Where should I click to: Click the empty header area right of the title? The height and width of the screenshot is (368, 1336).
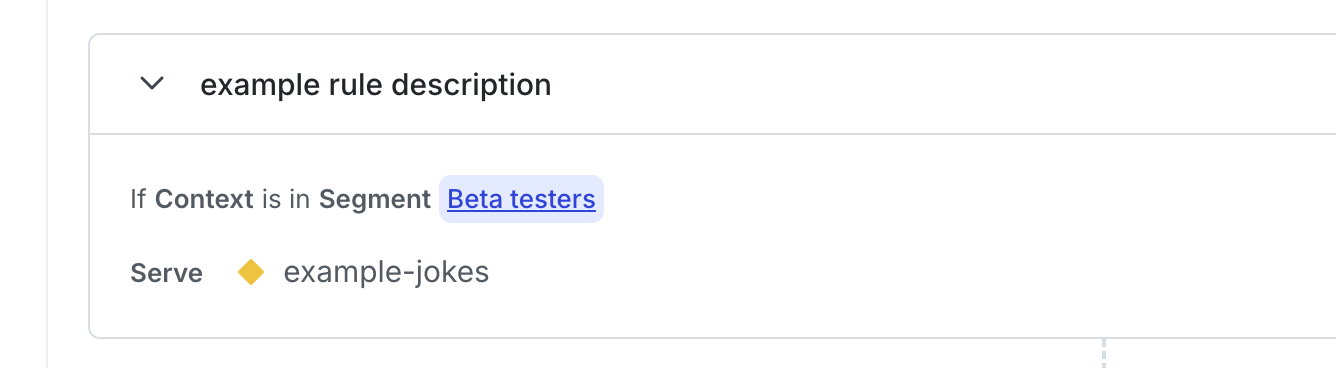coord(940,84)
